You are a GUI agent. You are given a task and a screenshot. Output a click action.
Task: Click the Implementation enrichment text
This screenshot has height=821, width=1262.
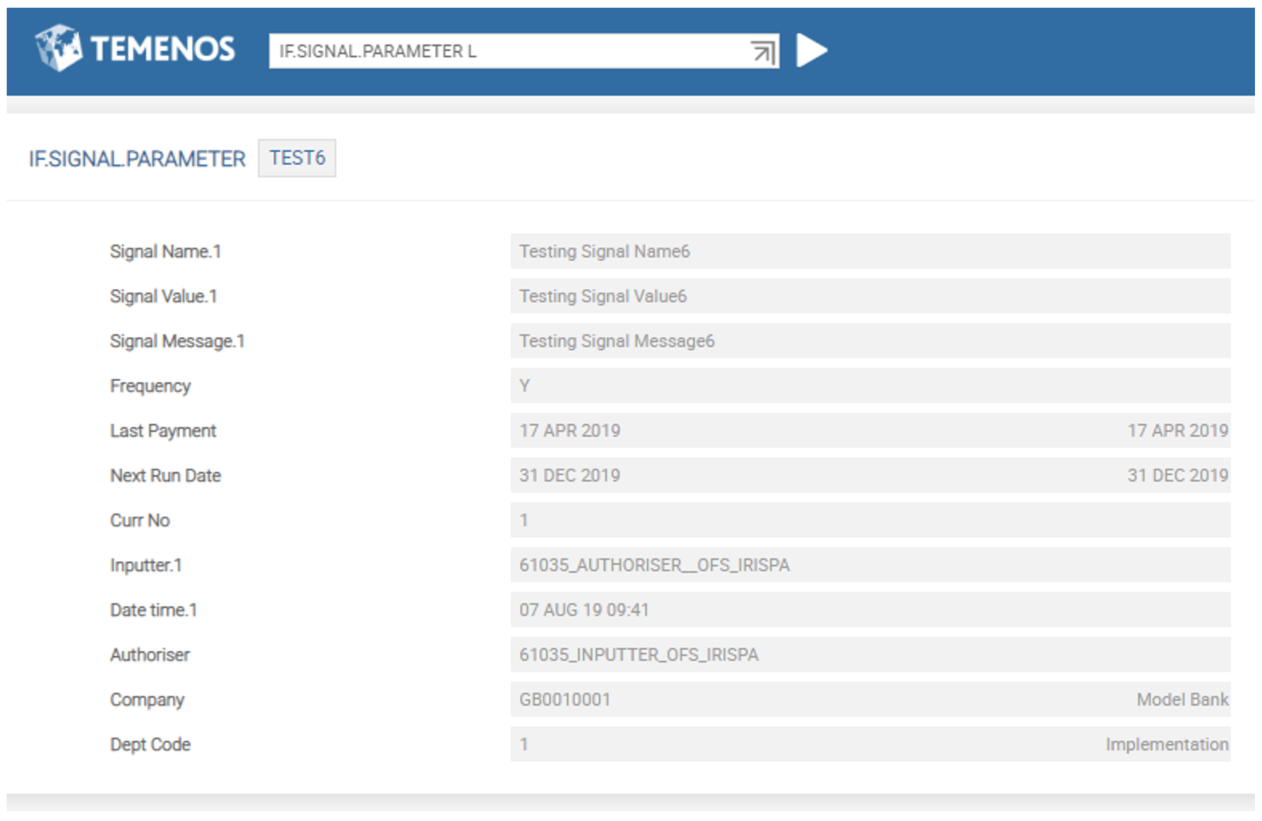point(1166,745)
